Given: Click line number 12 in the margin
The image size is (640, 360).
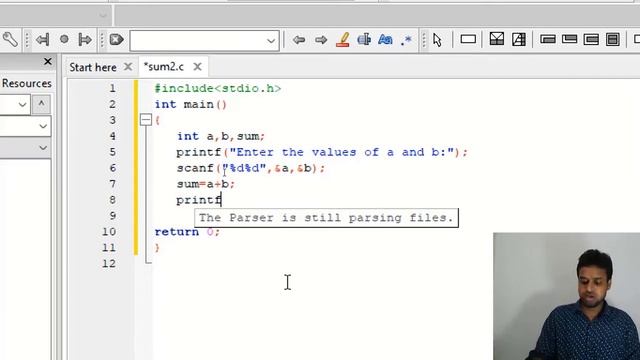Looking at the screenshot, I should click(x=109, y=264).
